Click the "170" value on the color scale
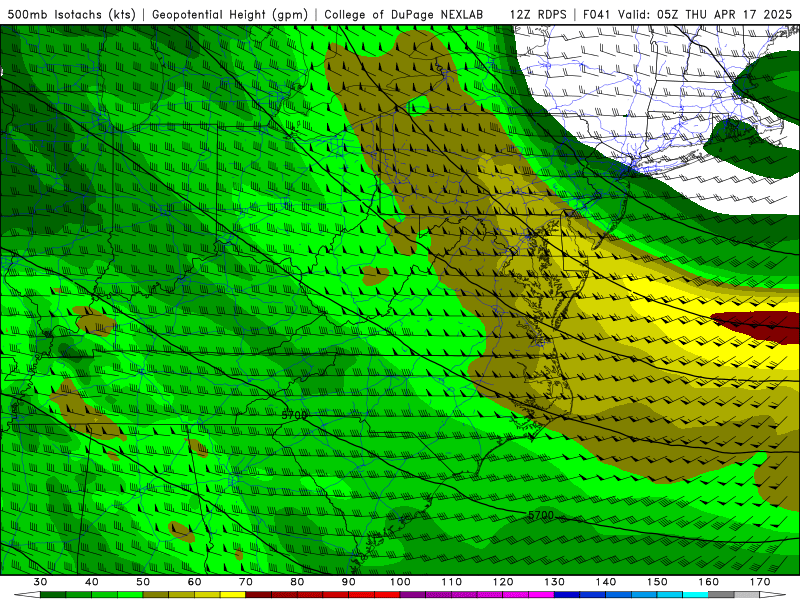The width and height of the screenshot is (800, 600). 760,582
